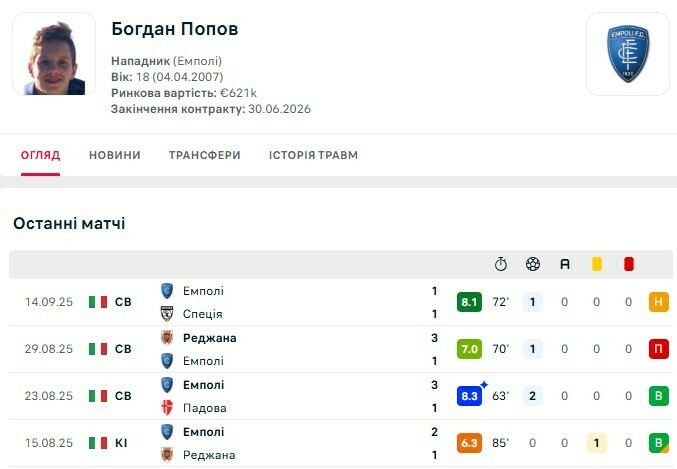Click the orange draw 'Н' result badge
The width and height of the screenshot is (677, 469).
click(658, 302)
